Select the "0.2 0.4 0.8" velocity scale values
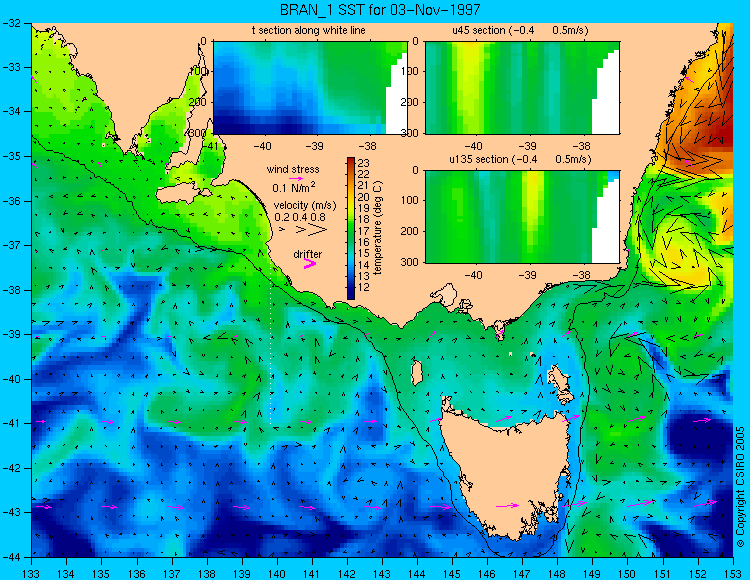The width and height of the screenshot is (750, 580). (300, 218)
